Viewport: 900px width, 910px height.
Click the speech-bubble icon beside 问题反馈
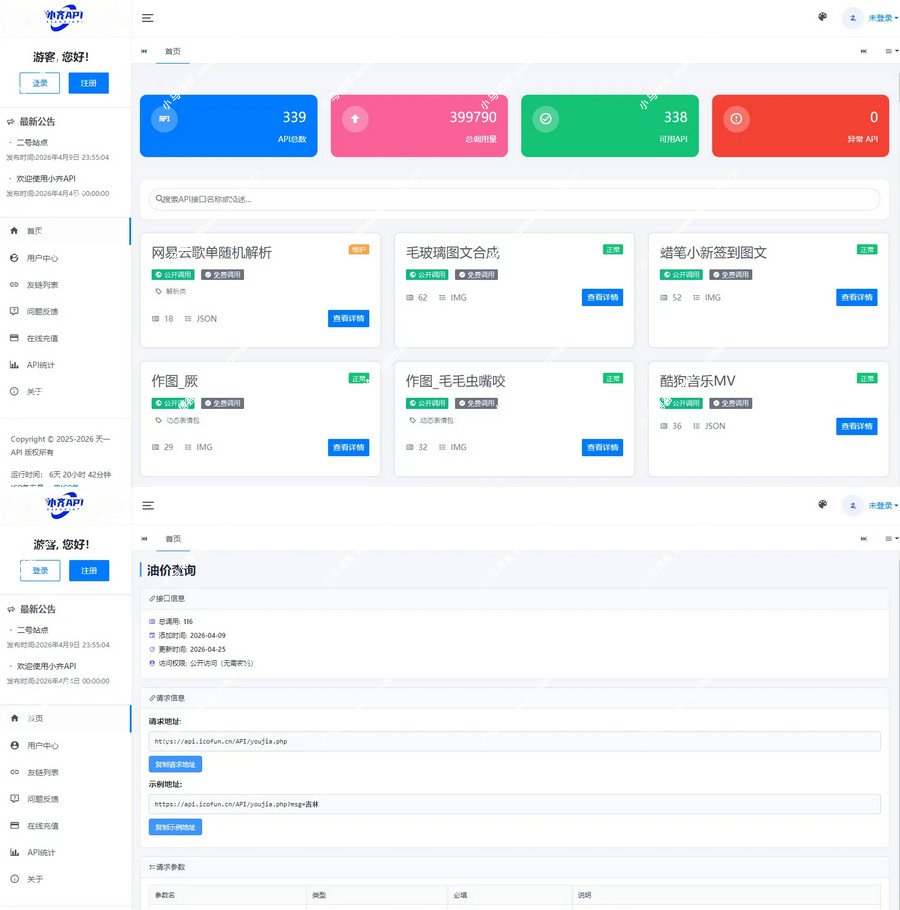point(14,311)
